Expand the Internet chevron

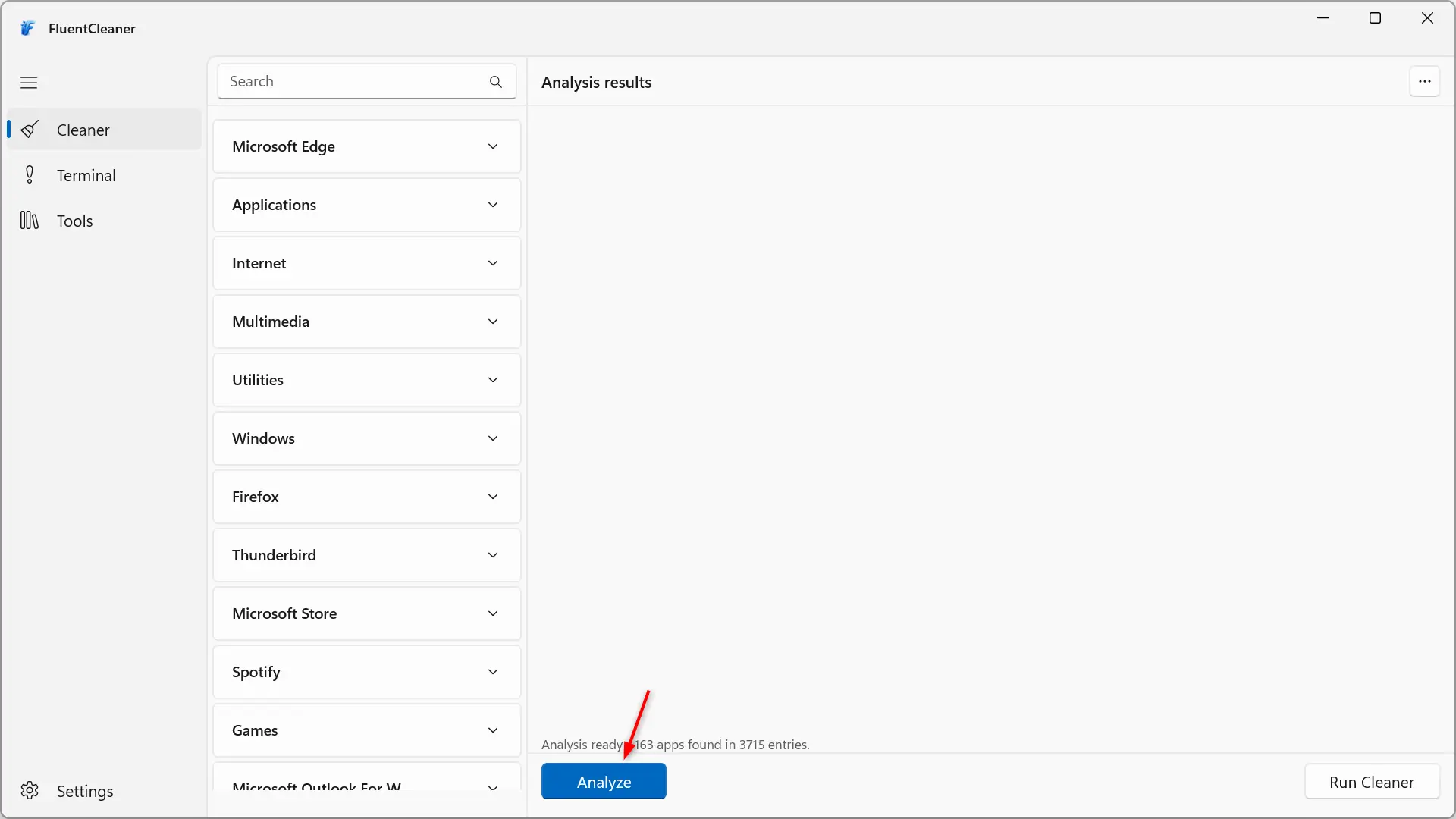click(493, 263)
